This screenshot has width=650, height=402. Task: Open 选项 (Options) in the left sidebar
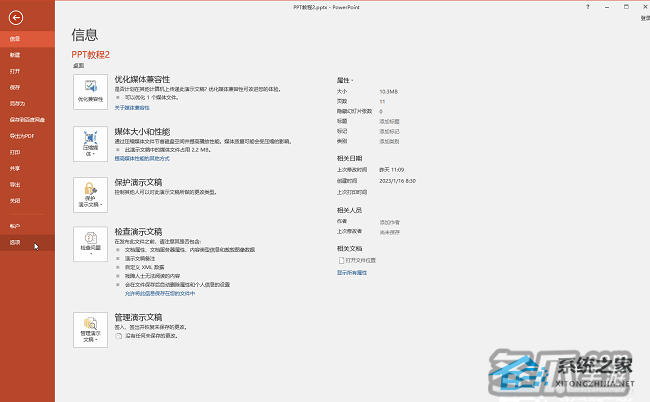tap(15, 242)
